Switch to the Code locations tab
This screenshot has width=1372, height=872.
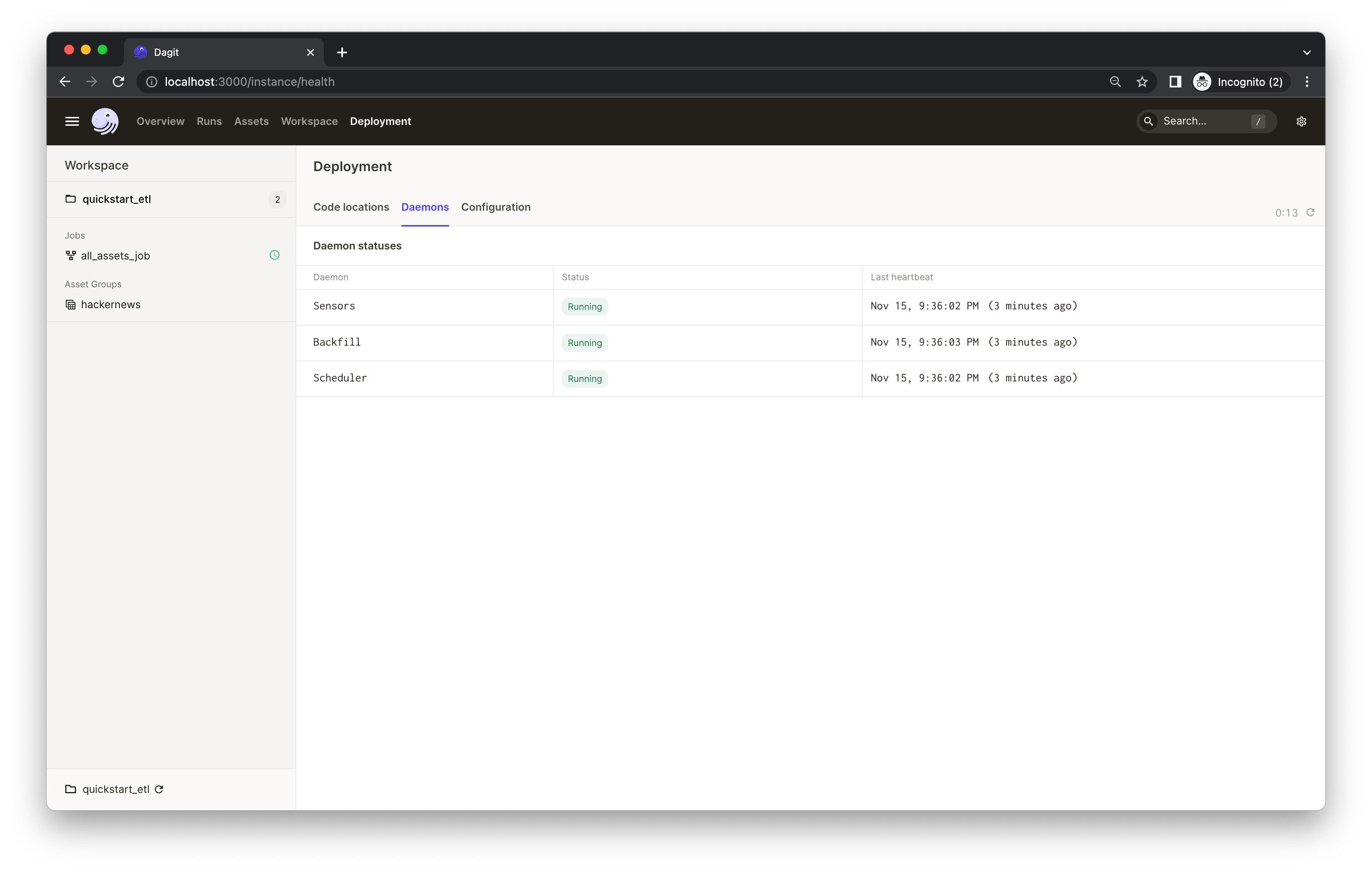pos(351,207)
